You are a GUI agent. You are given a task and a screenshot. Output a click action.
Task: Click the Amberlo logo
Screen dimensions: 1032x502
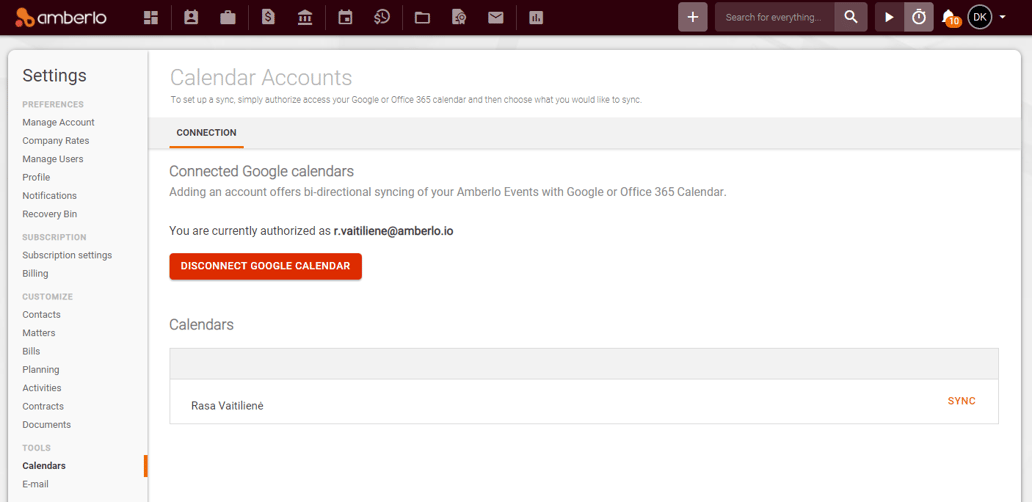pyautogui.click(x=61, y=17)
